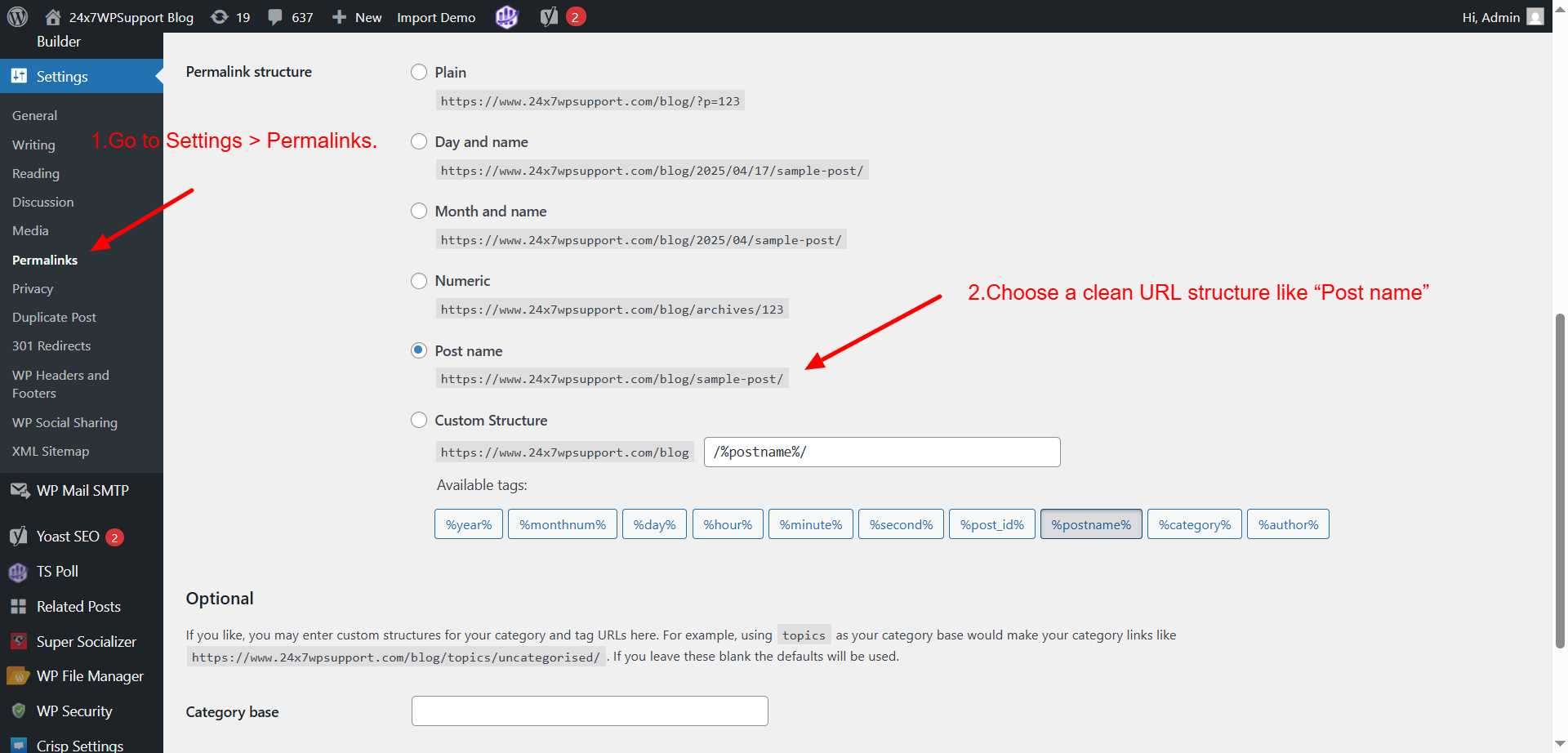Viewport: 1568px width, 753px height.
Task: Click Import Demo in the admin bar
Action: 436,17
